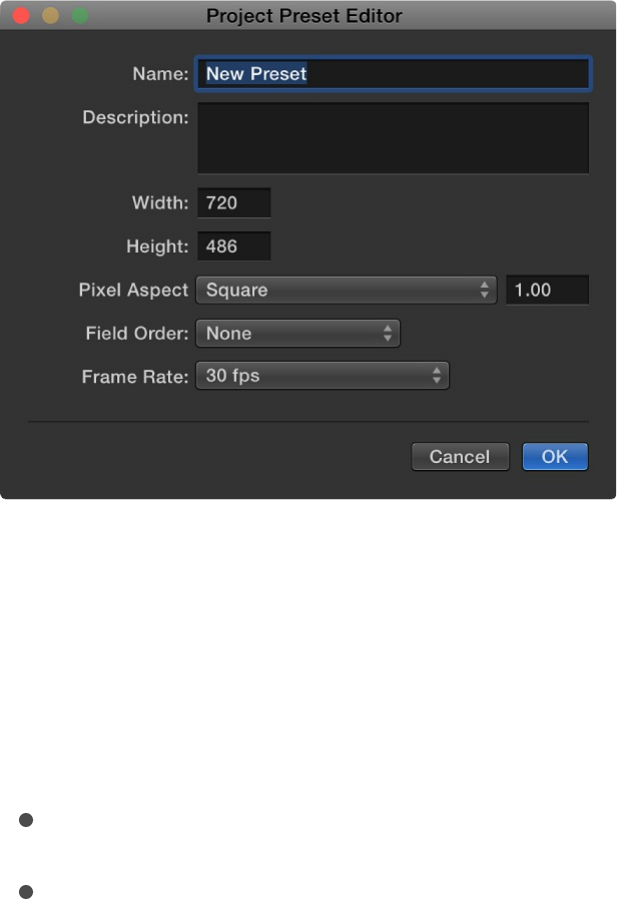The width and height of the screenshot is (617, 900).
Task: Click the up-down arrows on Pixel Aspect
Action: [x=485, y=290]
